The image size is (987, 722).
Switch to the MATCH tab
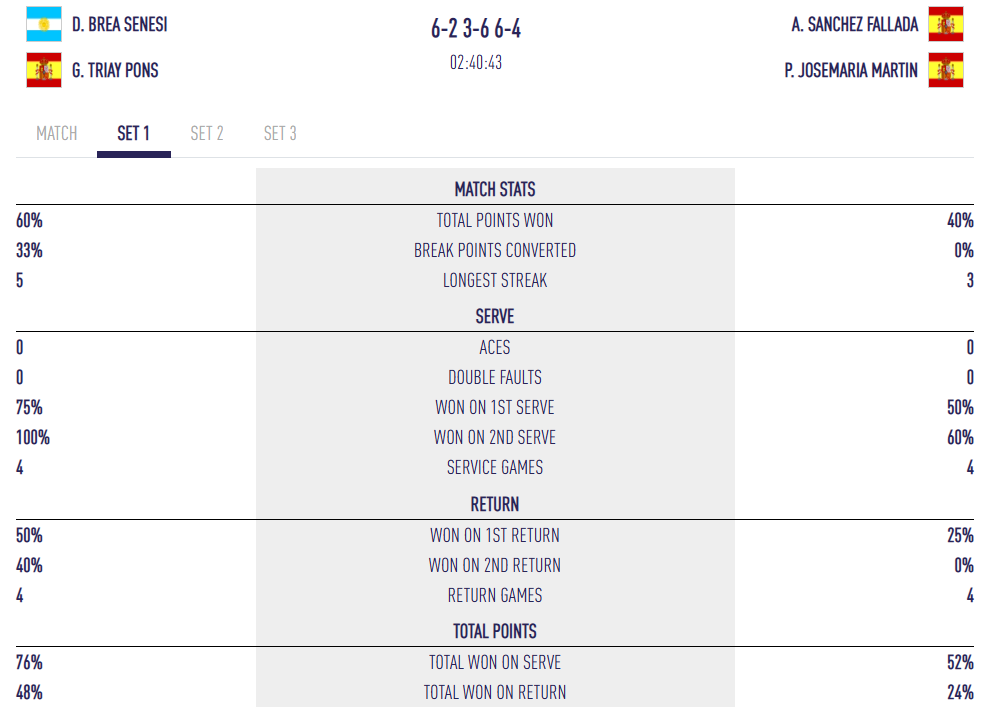56,133
